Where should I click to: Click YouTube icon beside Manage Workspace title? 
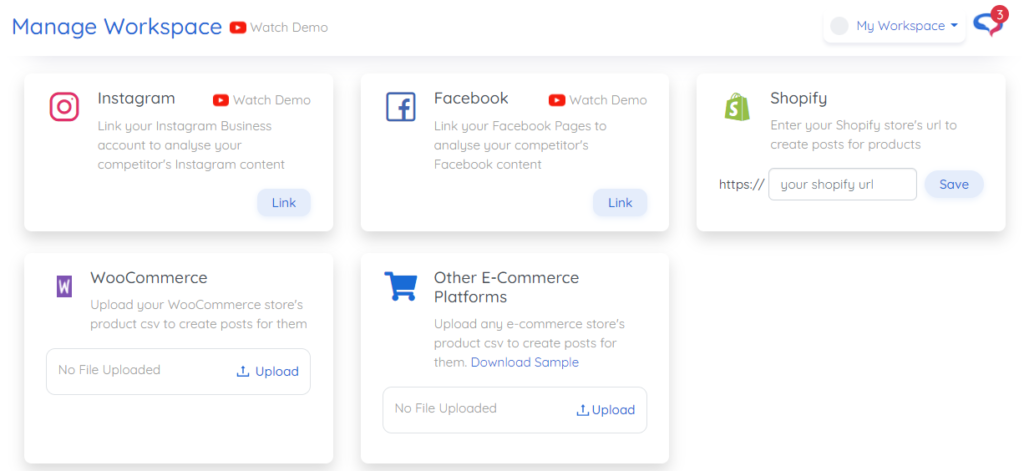point(238,27)
